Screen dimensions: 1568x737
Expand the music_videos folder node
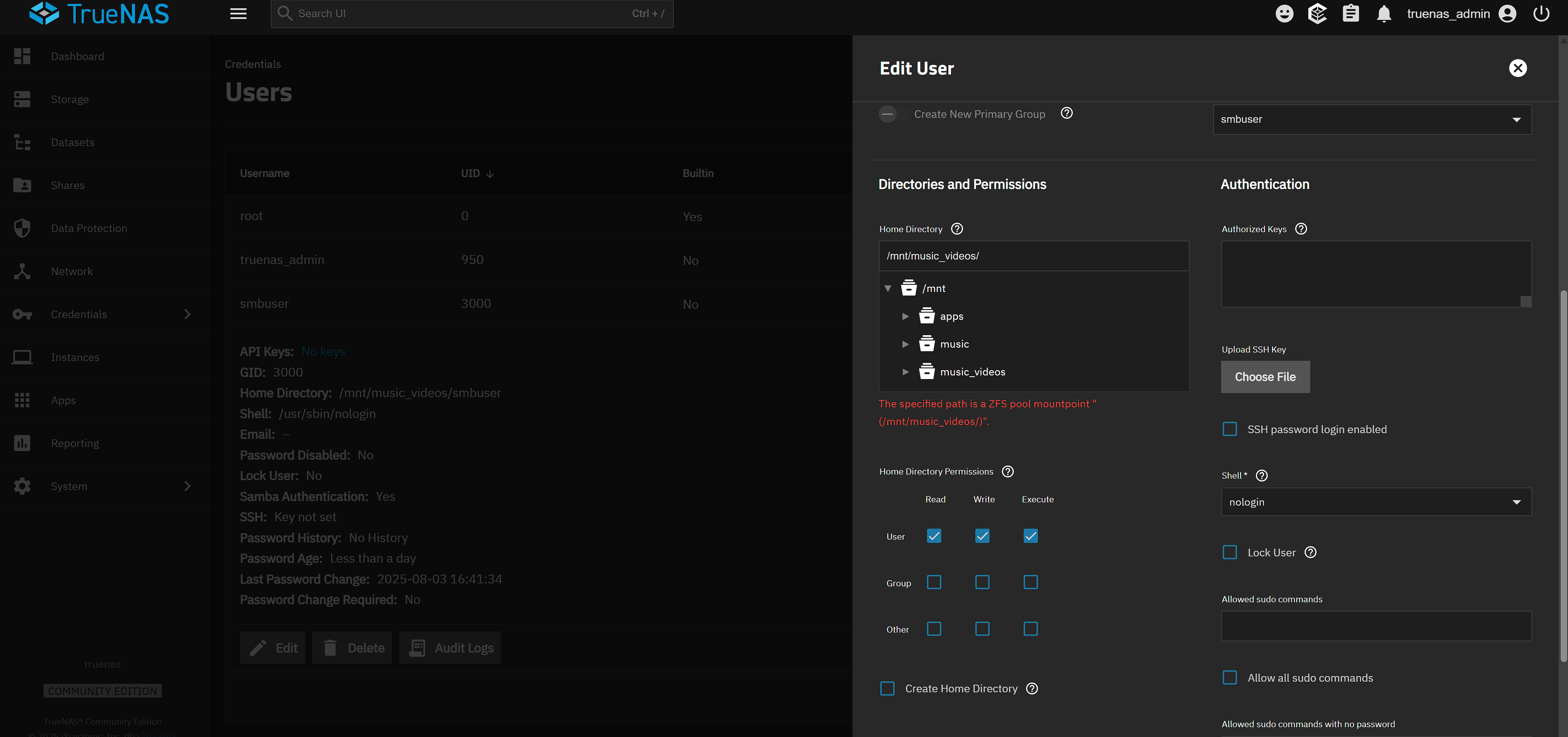point(905,372)
